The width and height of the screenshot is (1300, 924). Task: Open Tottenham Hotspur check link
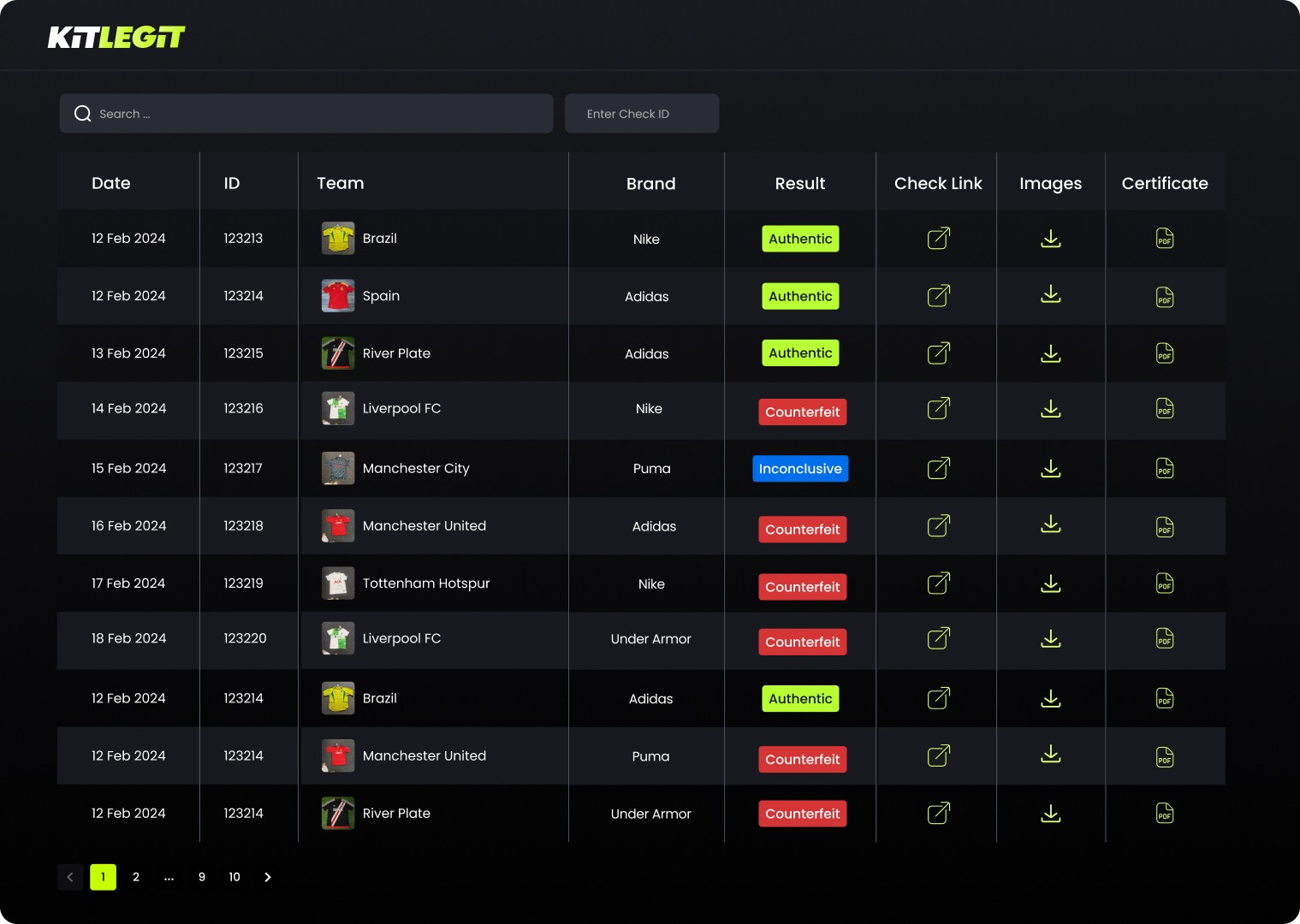[x=939, y=583]
